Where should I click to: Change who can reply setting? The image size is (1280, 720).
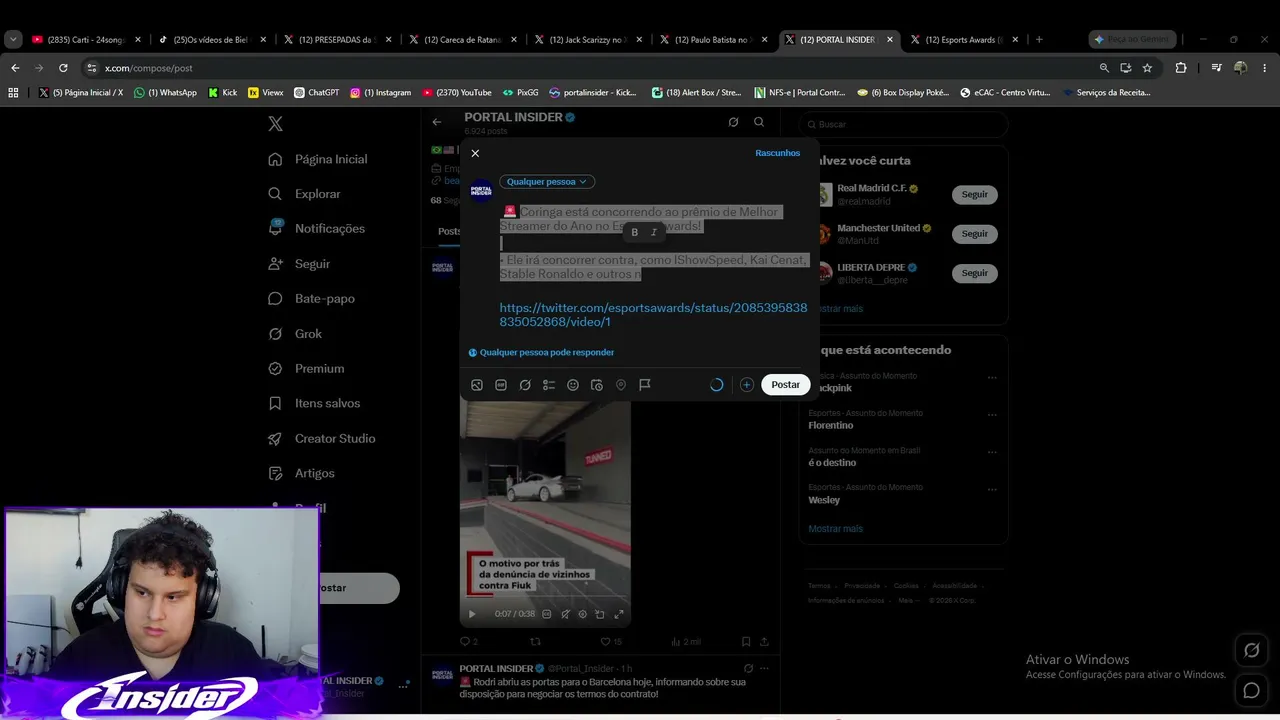pyautogui.click(x=541, y=352)
